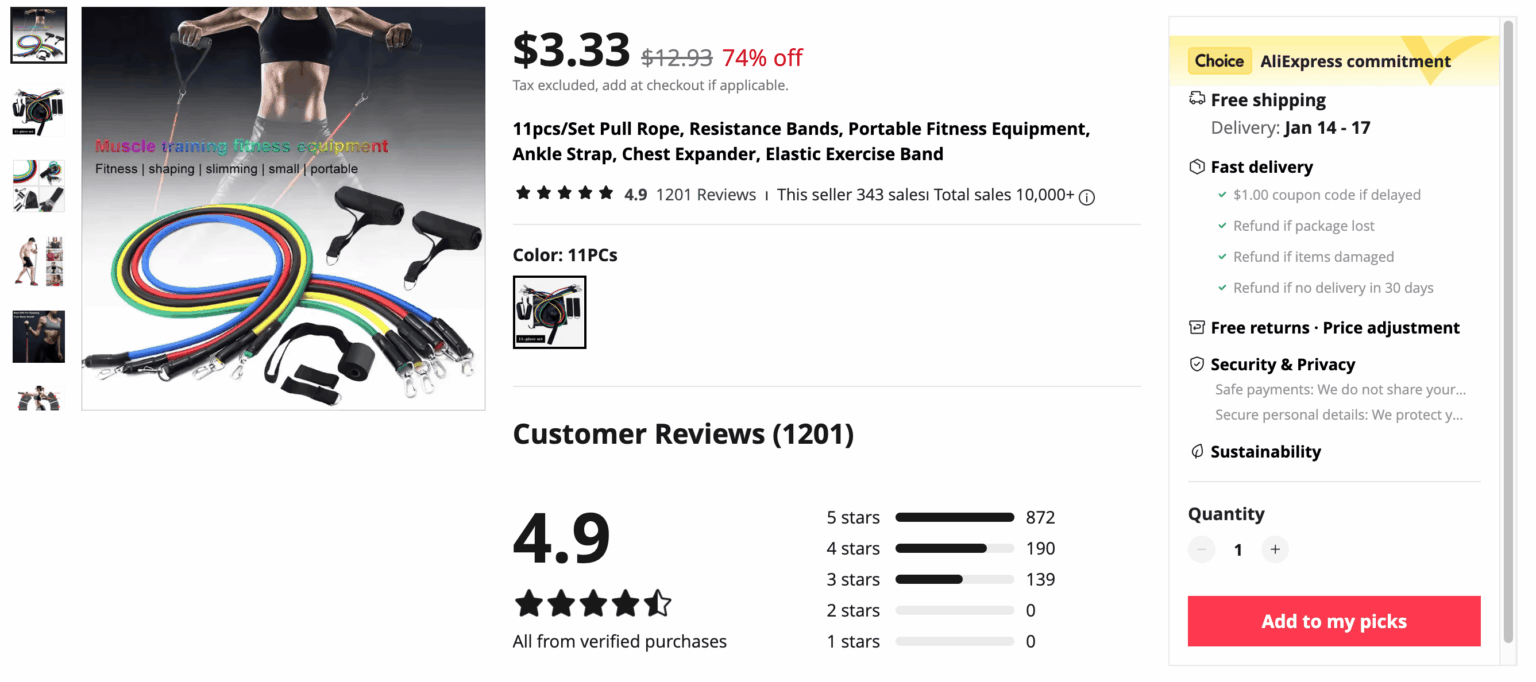Click the checkmark next to refund if package lost
Screen dimensions: 1536x682
point(1222,225)
